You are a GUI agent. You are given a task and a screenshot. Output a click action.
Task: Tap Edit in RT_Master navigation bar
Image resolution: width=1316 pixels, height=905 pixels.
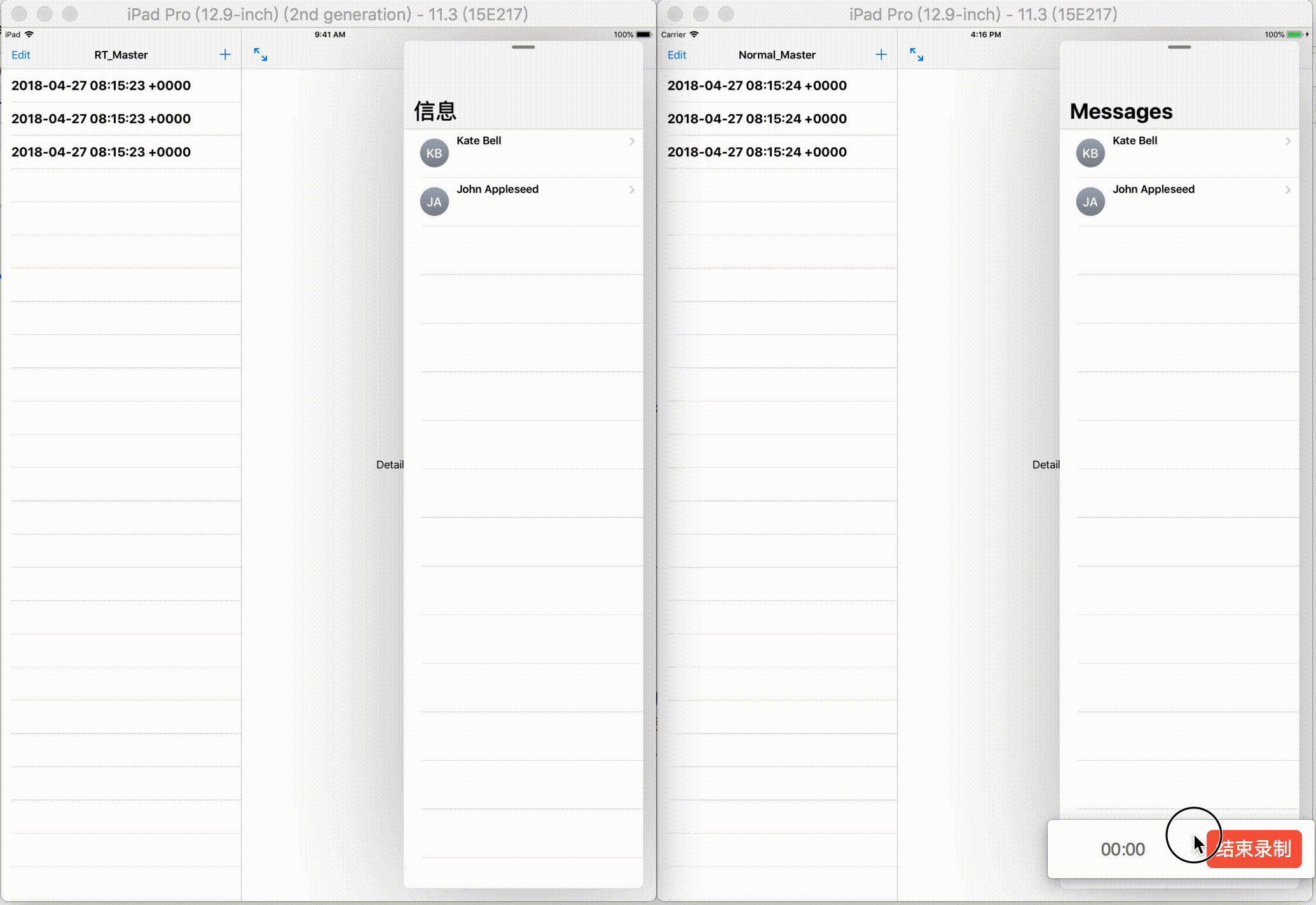pos(21,55)
